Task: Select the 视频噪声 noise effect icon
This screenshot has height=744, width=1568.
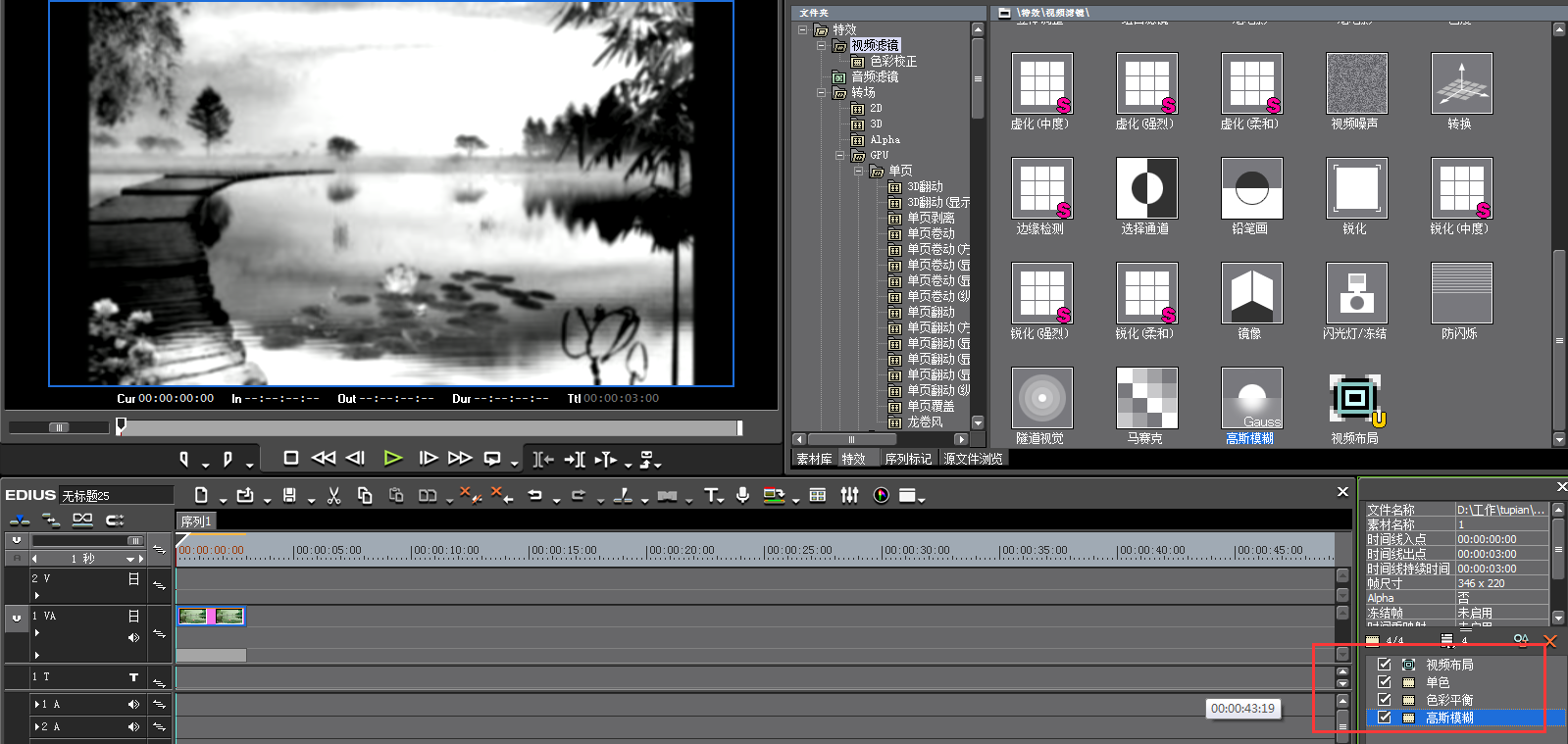Action: 1356,83
